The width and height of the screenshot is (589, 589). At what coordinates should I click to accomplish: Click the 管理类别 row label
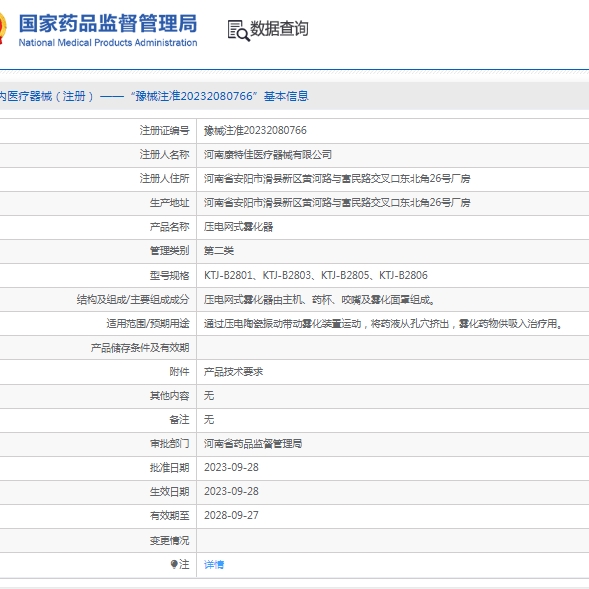(169, 251)
